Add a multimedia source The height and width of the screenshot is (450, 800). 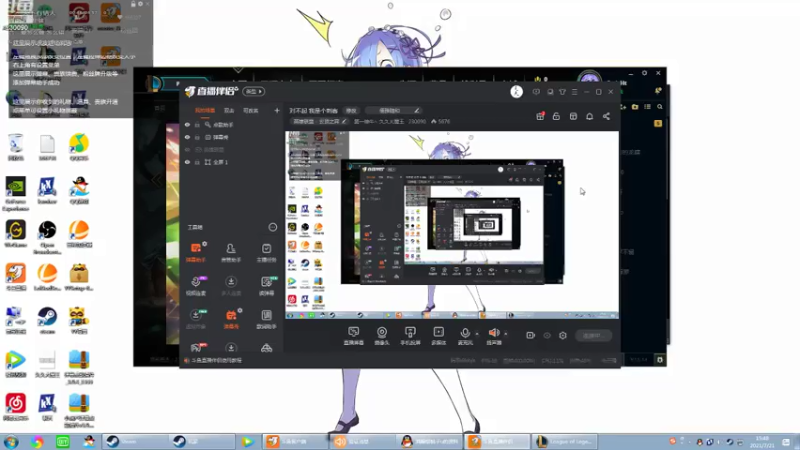click(x=439, y=336)
